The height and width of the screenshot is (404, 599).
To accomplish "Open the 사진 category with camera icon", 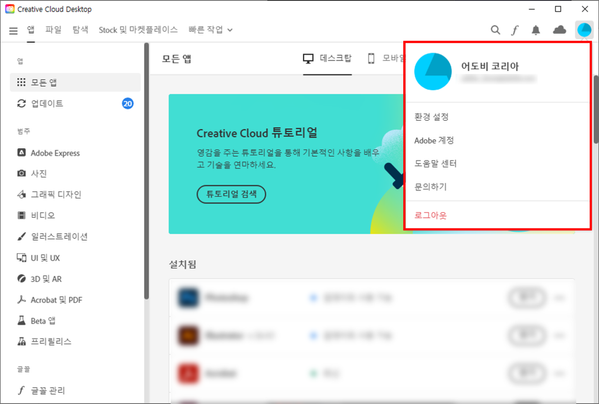I will click(x=32, y=173).
